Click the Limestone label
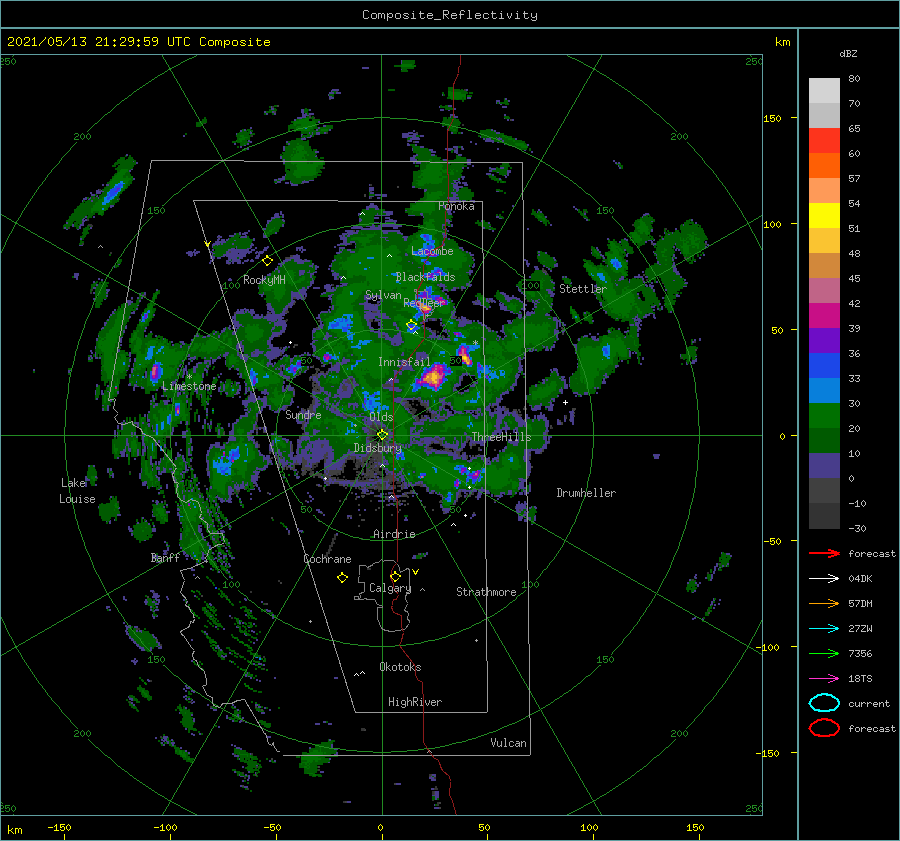This screenshot has width=900, height=841. (189, 386)
